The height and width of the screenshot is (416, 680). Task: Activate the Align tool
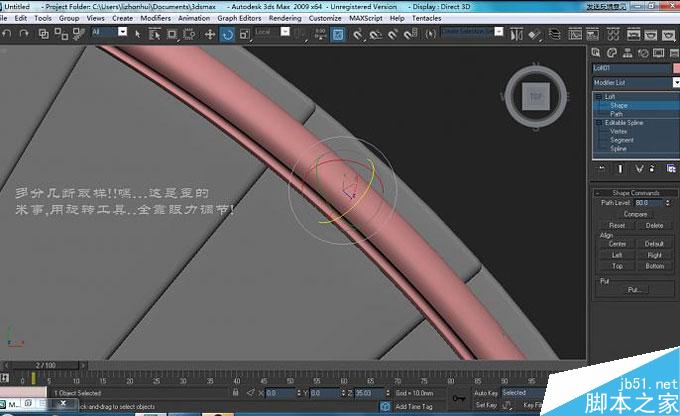535,35
